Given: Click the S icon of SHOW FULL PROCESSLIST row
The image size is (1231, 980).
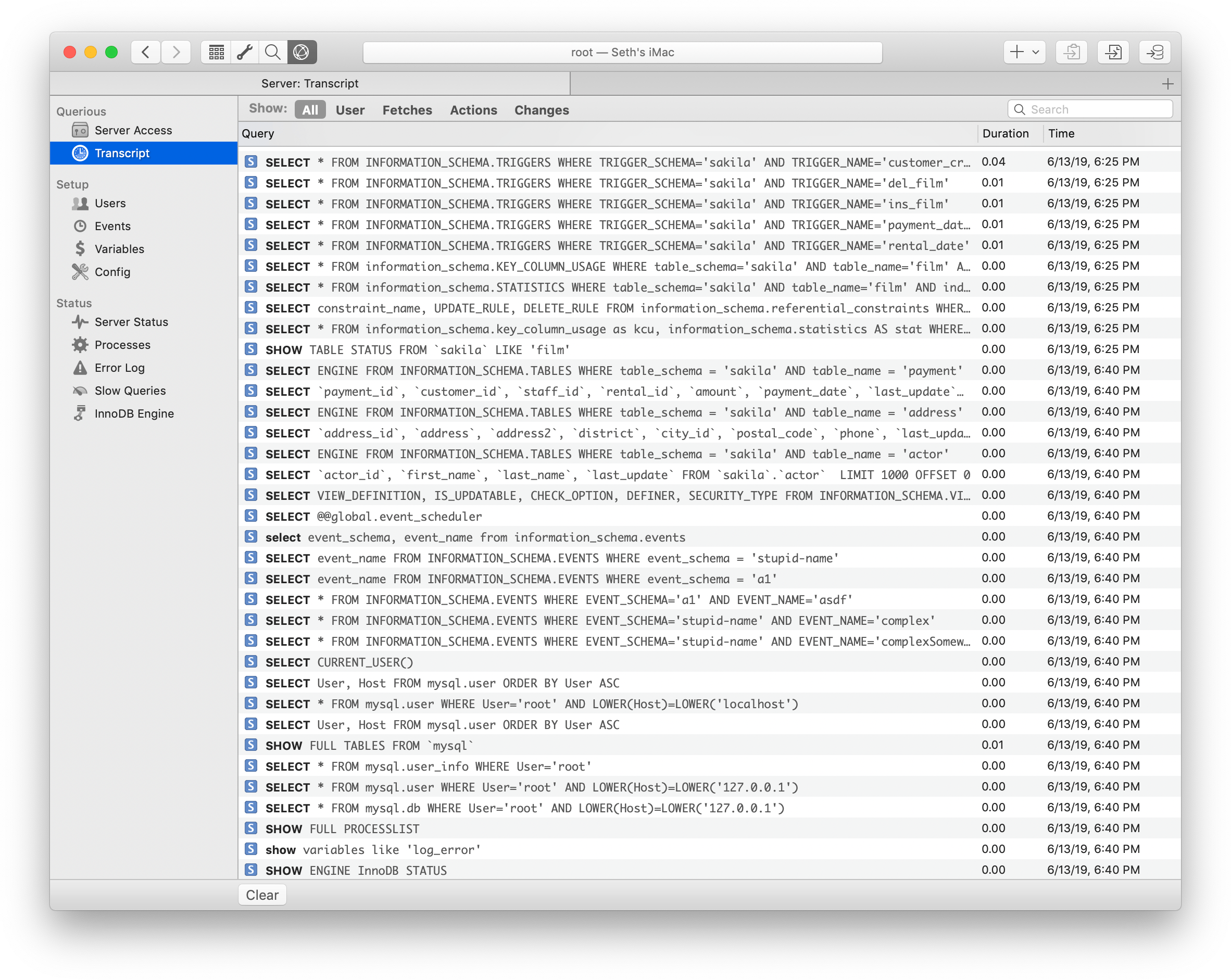Looking at the screenshot, I should [250, 828].
